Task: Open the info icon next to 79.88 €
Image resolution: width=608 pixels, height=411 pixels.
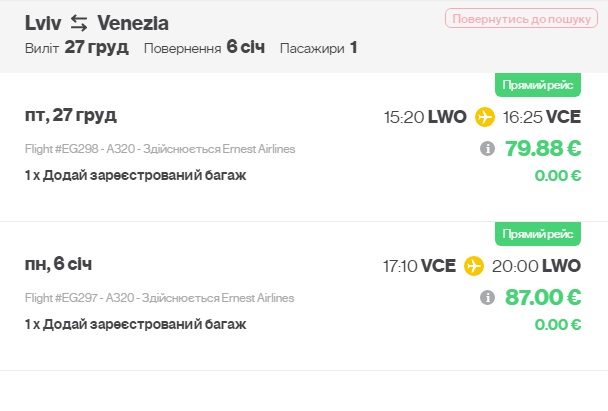Action: (x=487, y=149)
